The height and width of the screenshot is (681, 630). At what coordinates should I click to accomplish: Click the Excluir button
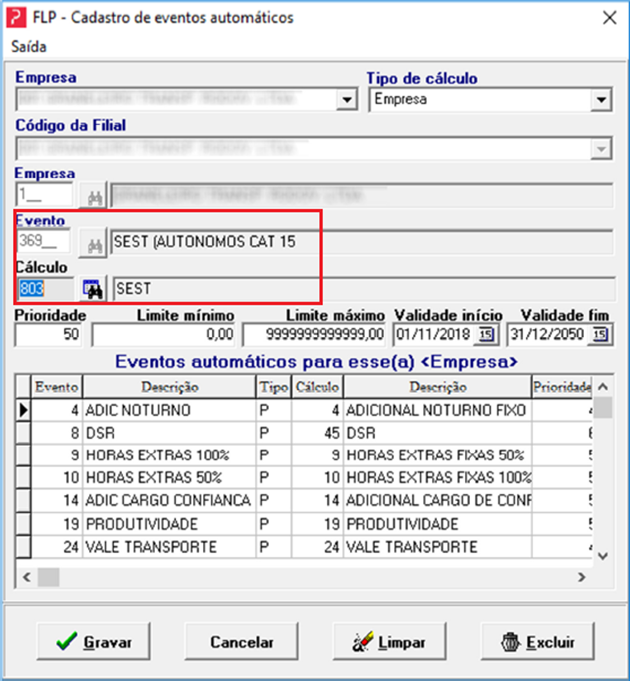point(538,641)
